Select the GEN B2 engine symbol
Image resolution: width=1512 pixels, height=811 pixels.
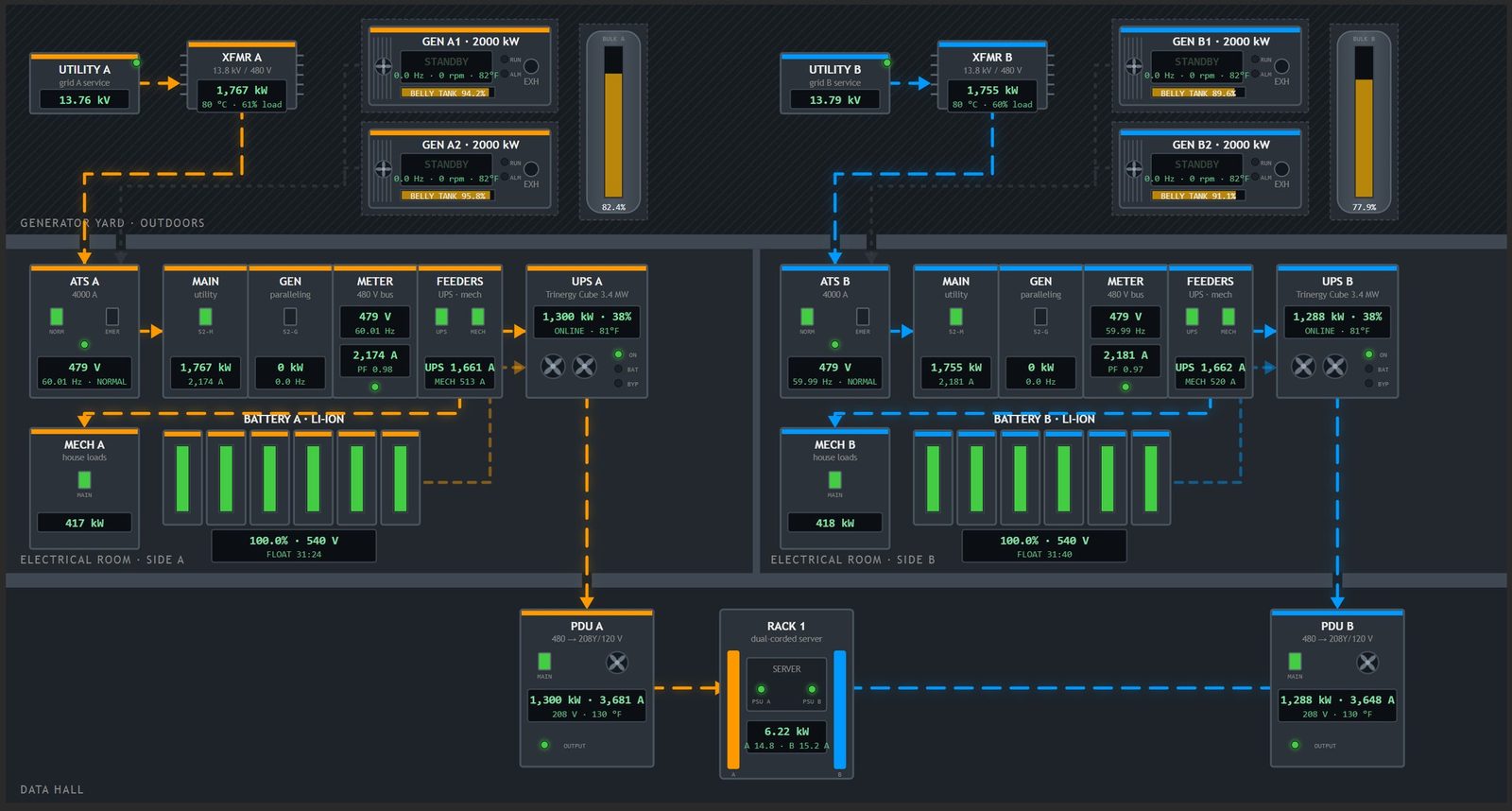[x=1134, y=169]
